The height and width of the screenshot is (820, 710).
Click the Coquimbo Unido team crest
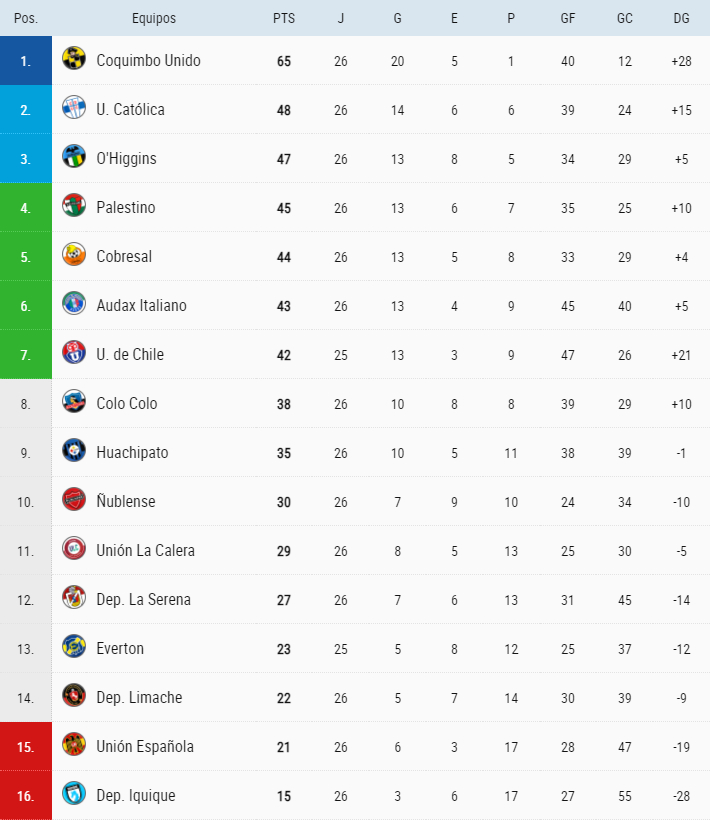tap(73, 58)
